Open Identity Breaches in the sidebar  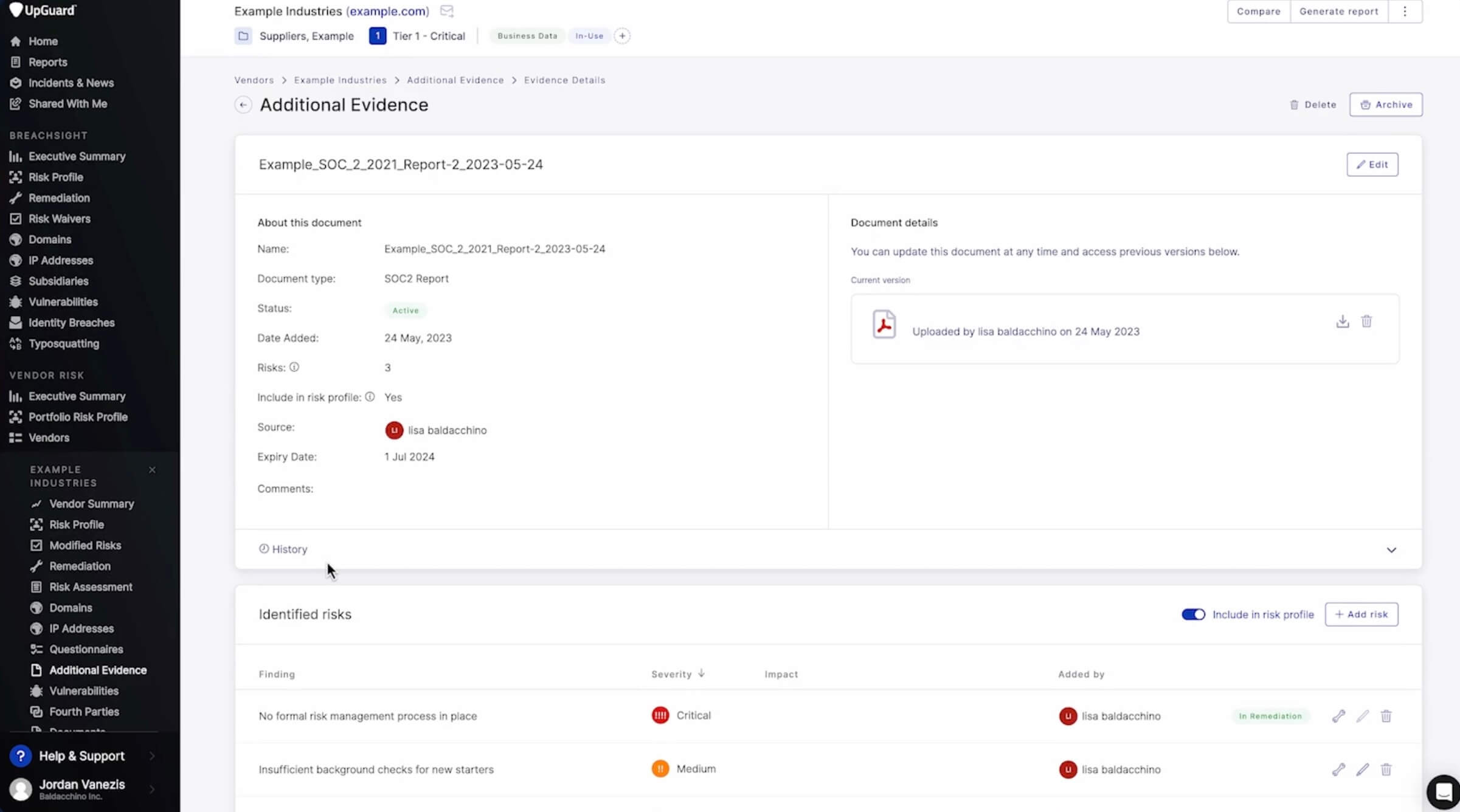(x=71, y=323)
